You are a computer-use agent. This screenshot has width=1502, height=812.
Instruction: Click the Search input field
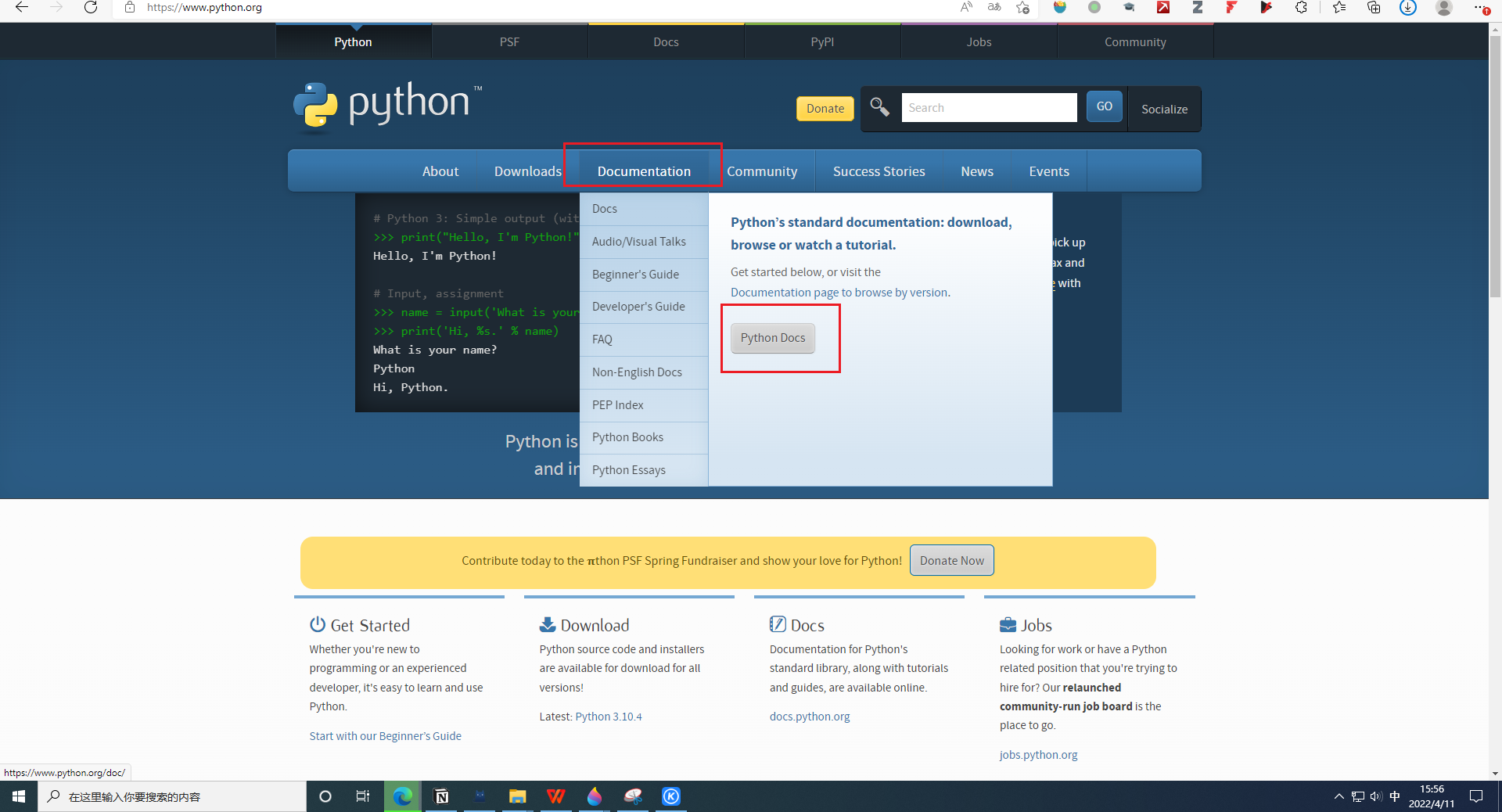(989, 107)
